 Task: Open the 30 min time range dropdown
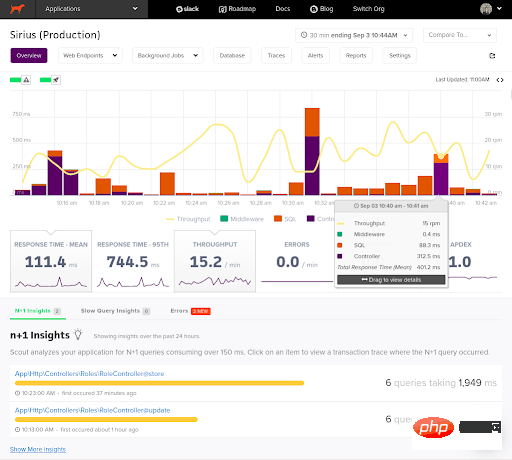(354, 35)
